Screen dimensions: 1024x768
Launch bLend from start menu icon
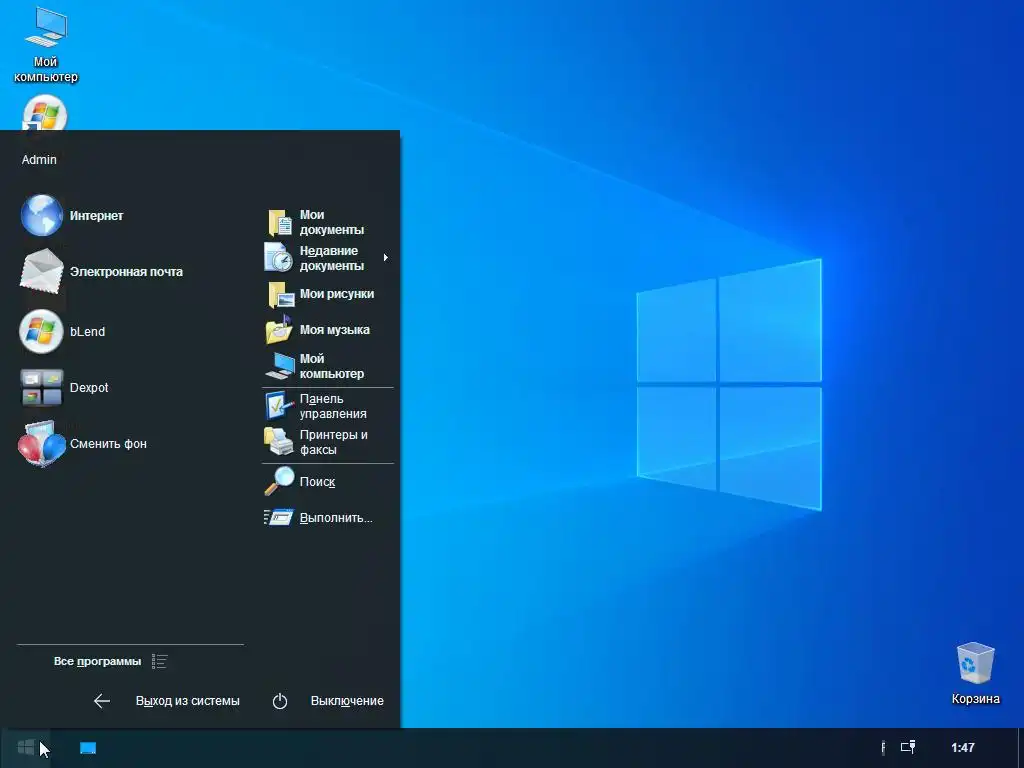(x=41, y=331)
